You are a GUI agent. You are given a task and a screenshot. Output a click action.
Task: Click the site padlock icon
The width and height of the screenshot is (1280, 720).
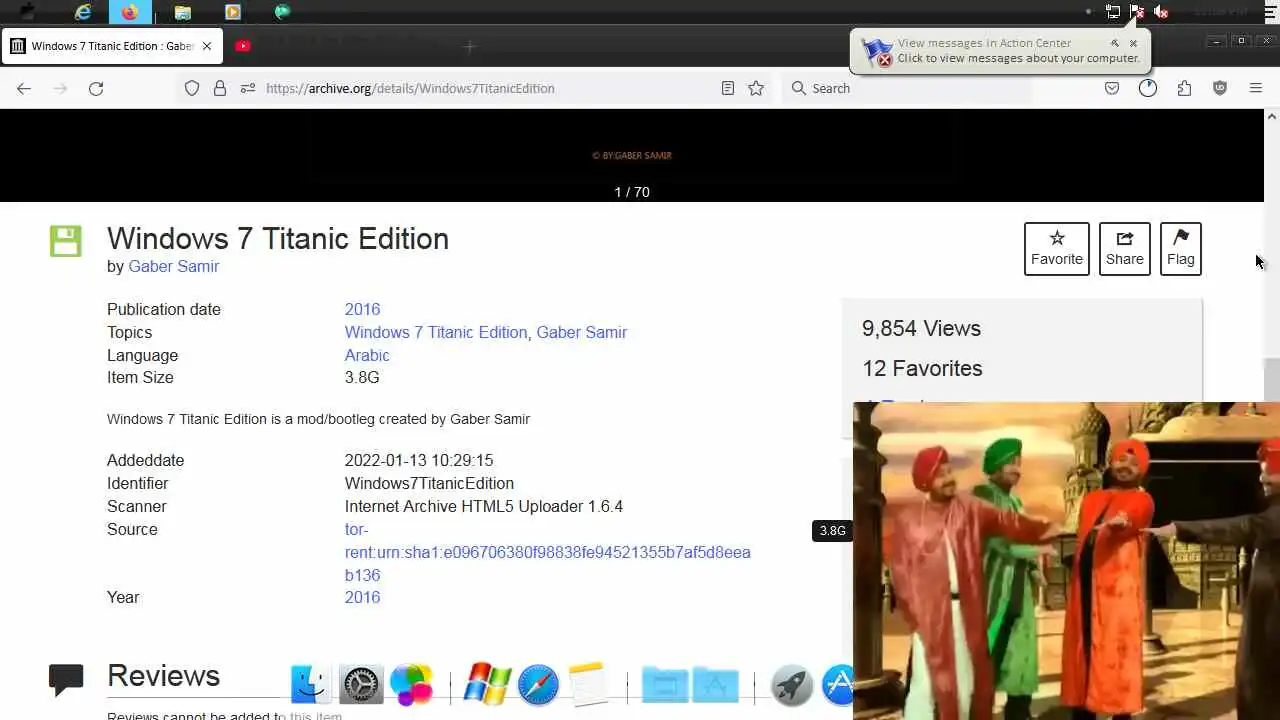coord(220,88)
